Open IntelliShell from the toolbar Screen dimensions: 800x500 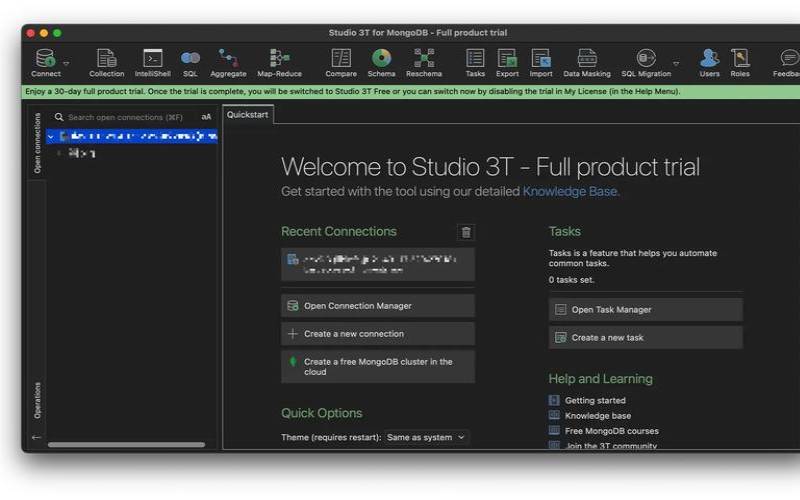[x=152, y=60]
